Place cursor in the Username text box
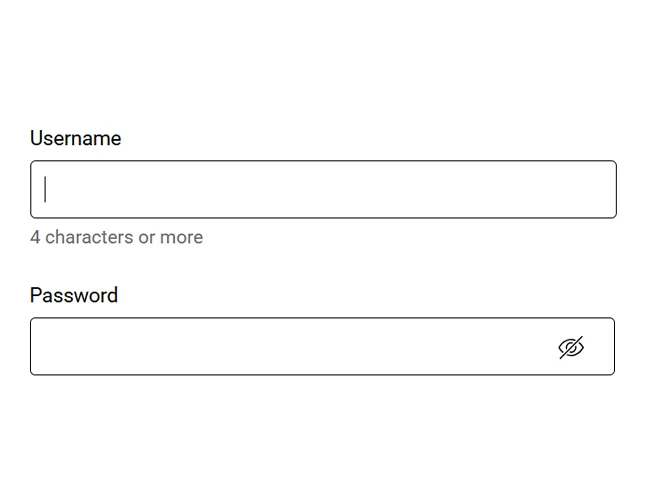This screenshot has width=648, height=500. (x=323, y=189)
